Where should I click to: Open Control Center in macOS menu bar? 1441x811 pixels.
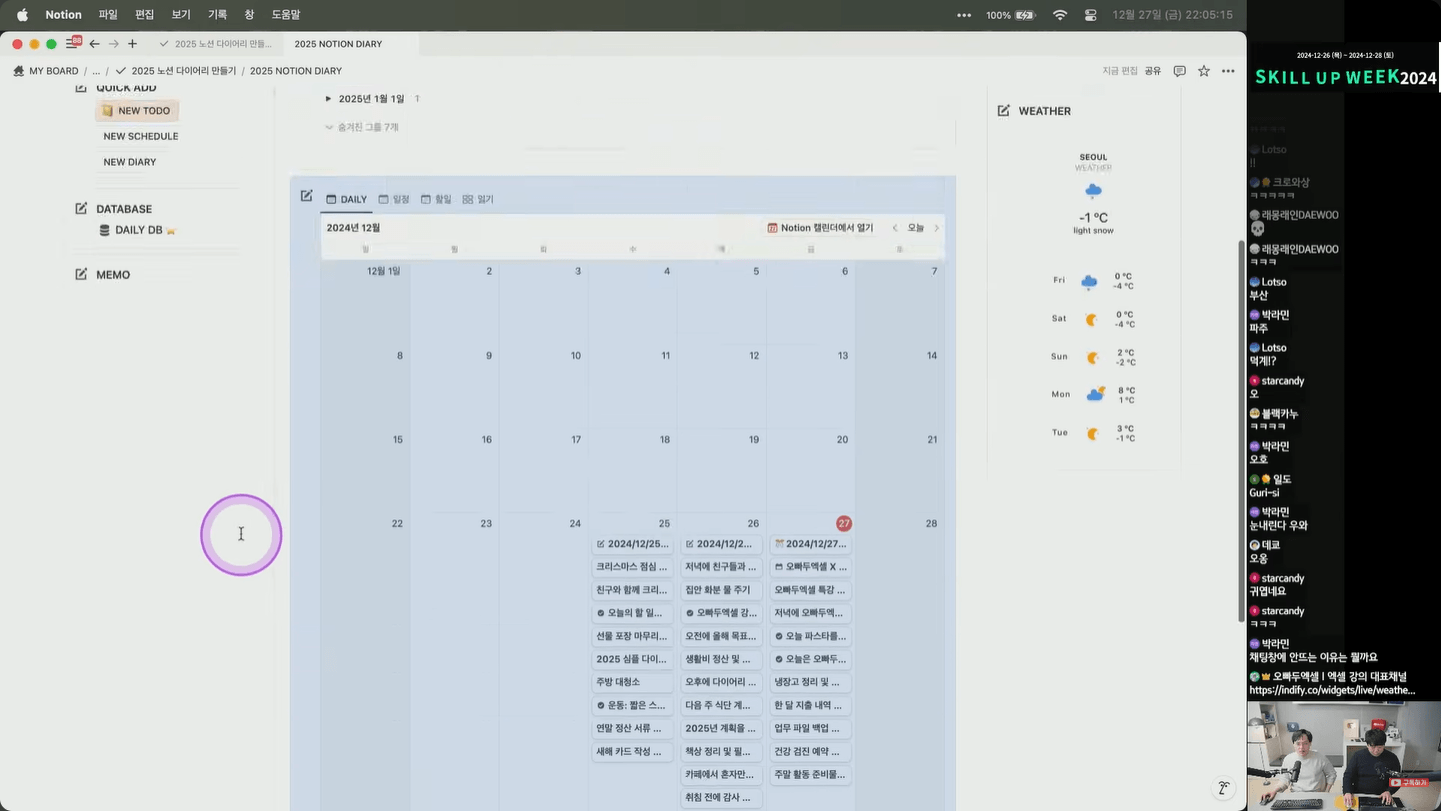[1091, 15]
